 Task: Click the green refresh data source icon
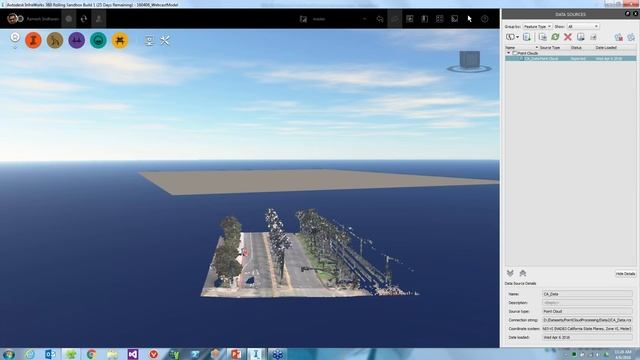point(555,37)
